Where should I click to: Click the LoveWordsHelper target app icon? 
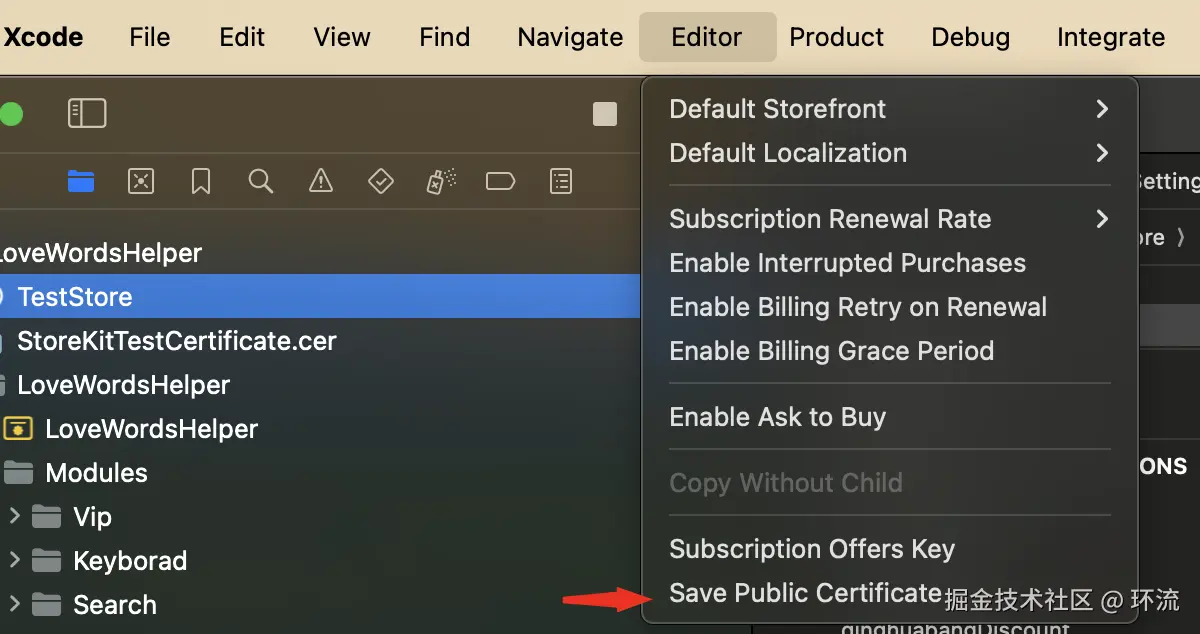18,429
